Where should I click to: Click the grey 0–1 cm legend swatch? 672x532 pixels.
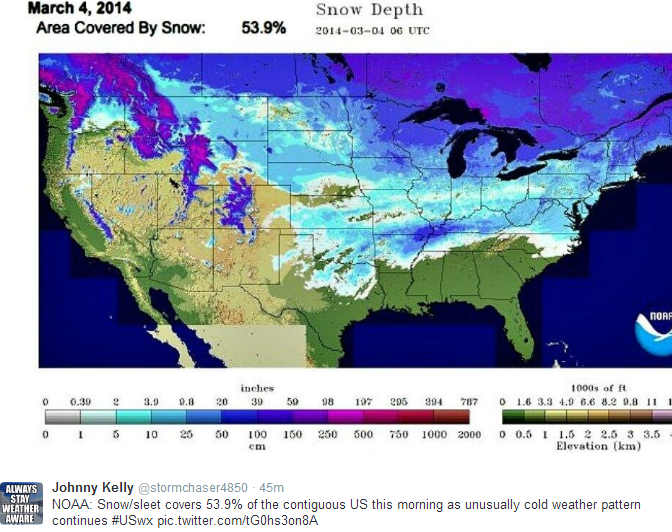click(x=63, y=417)
